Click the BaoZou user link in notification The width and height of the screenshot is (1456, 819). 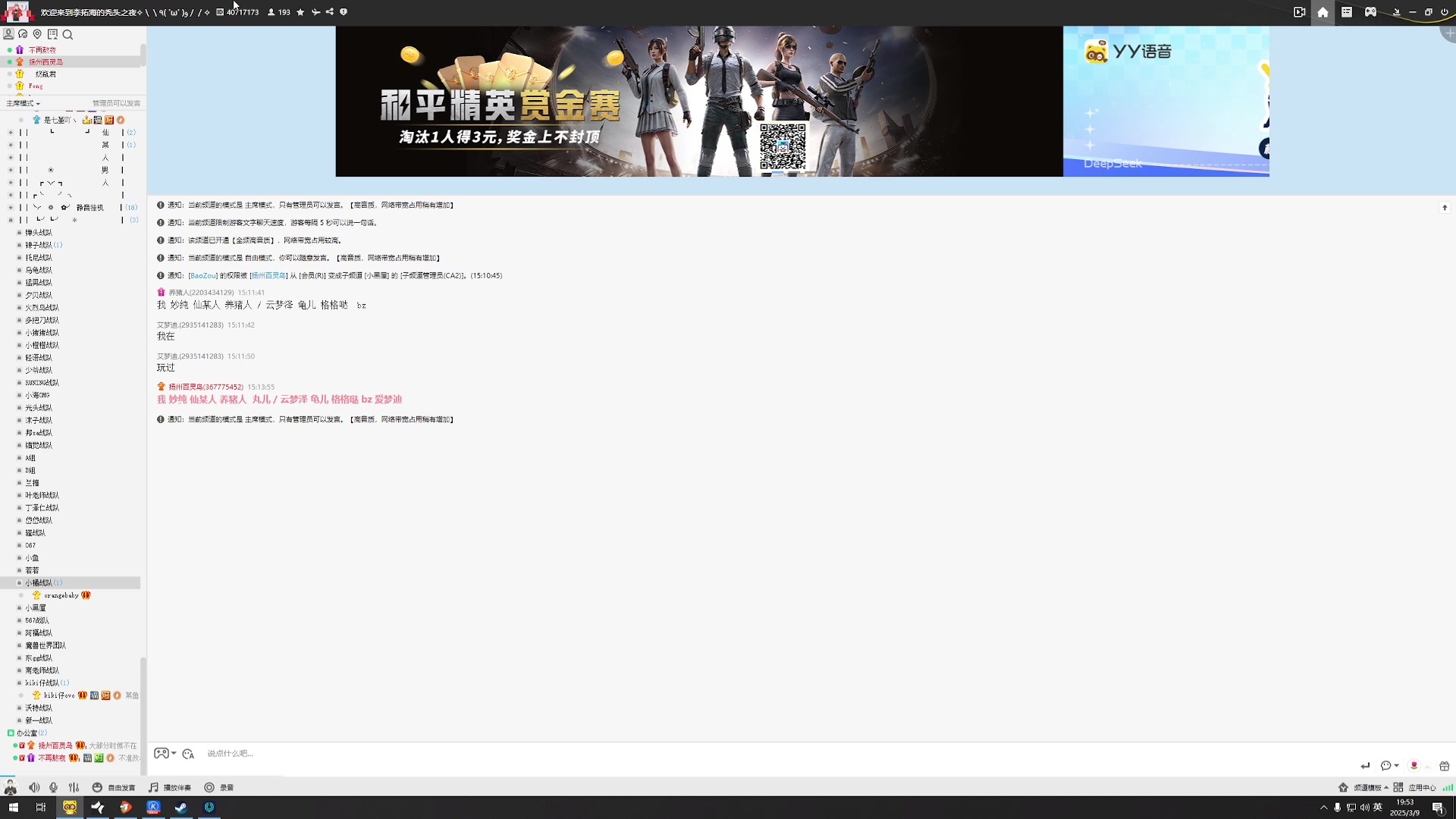click(202, 275)
